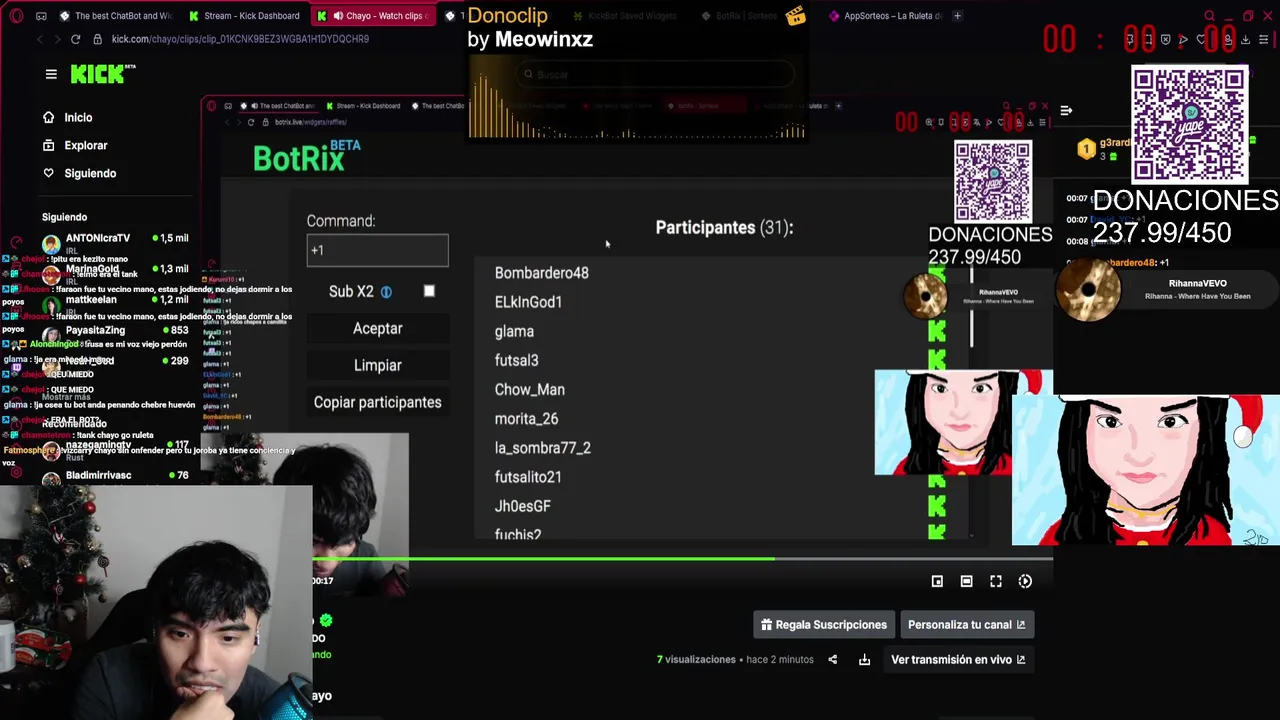
Task: Open browser downloads icon in toolbar
Action: (x=1245, y=40)
